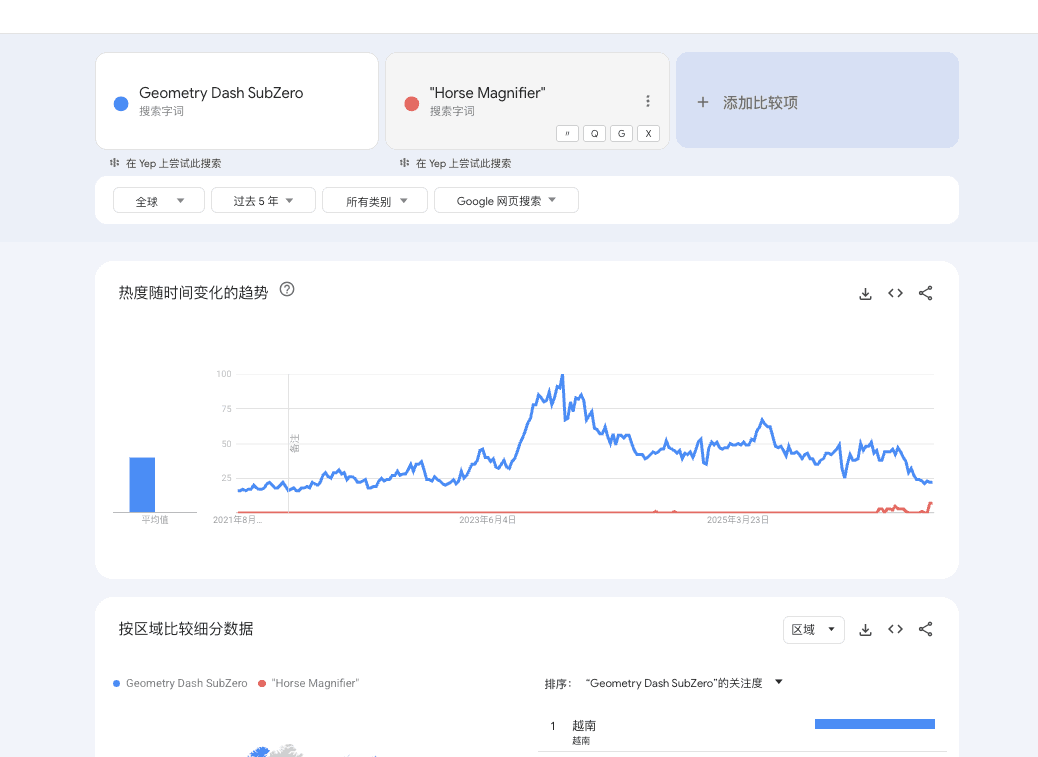Viewport: 1038px width, 757px height.
Task: Click Yep icon under Horse Magnifier card
Action: (404, 163)
